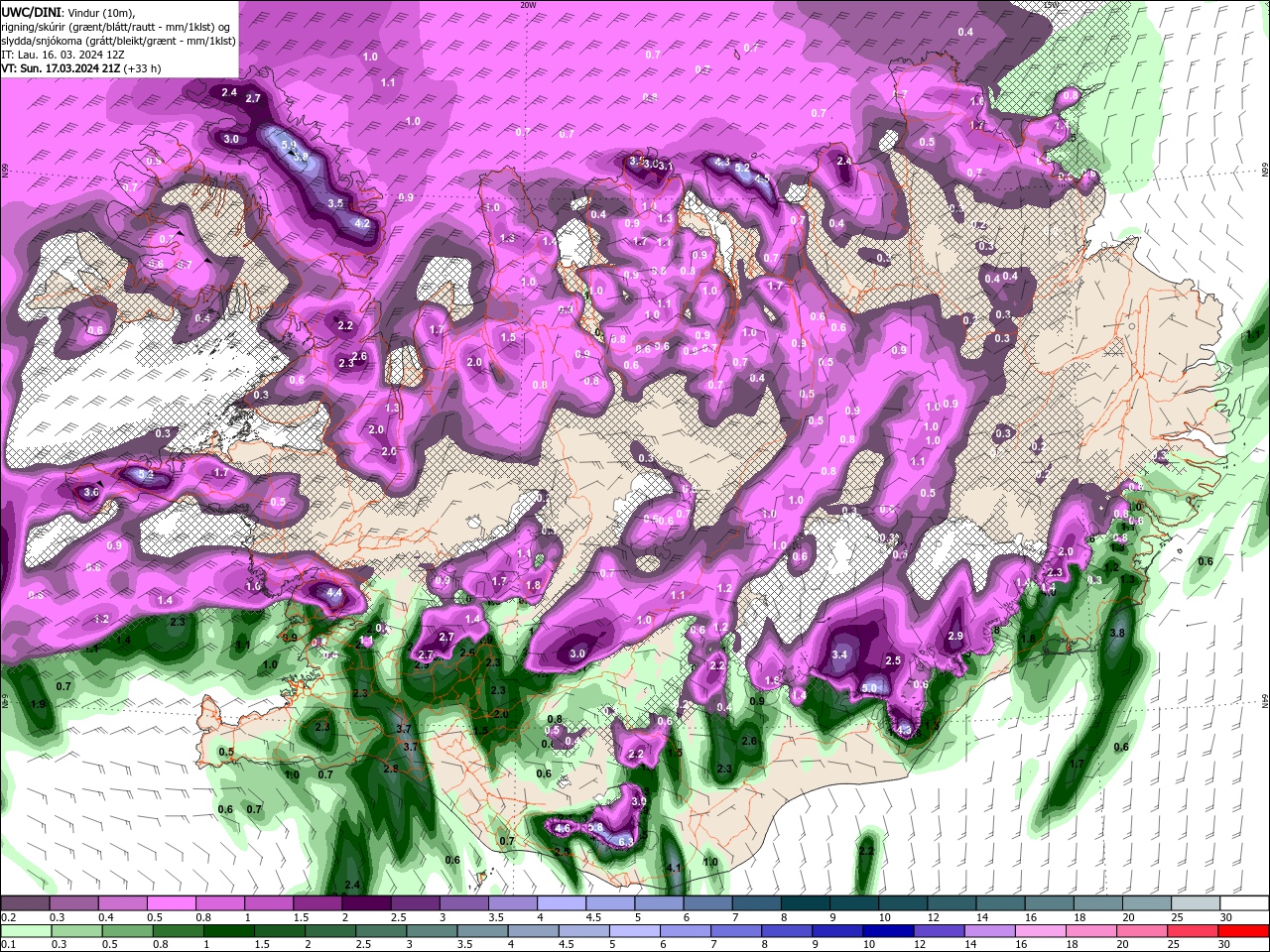Click the 4.4 snowfall value on the map
The width and height of the screenshot is (1270, 952).
(x=333, y=593)
